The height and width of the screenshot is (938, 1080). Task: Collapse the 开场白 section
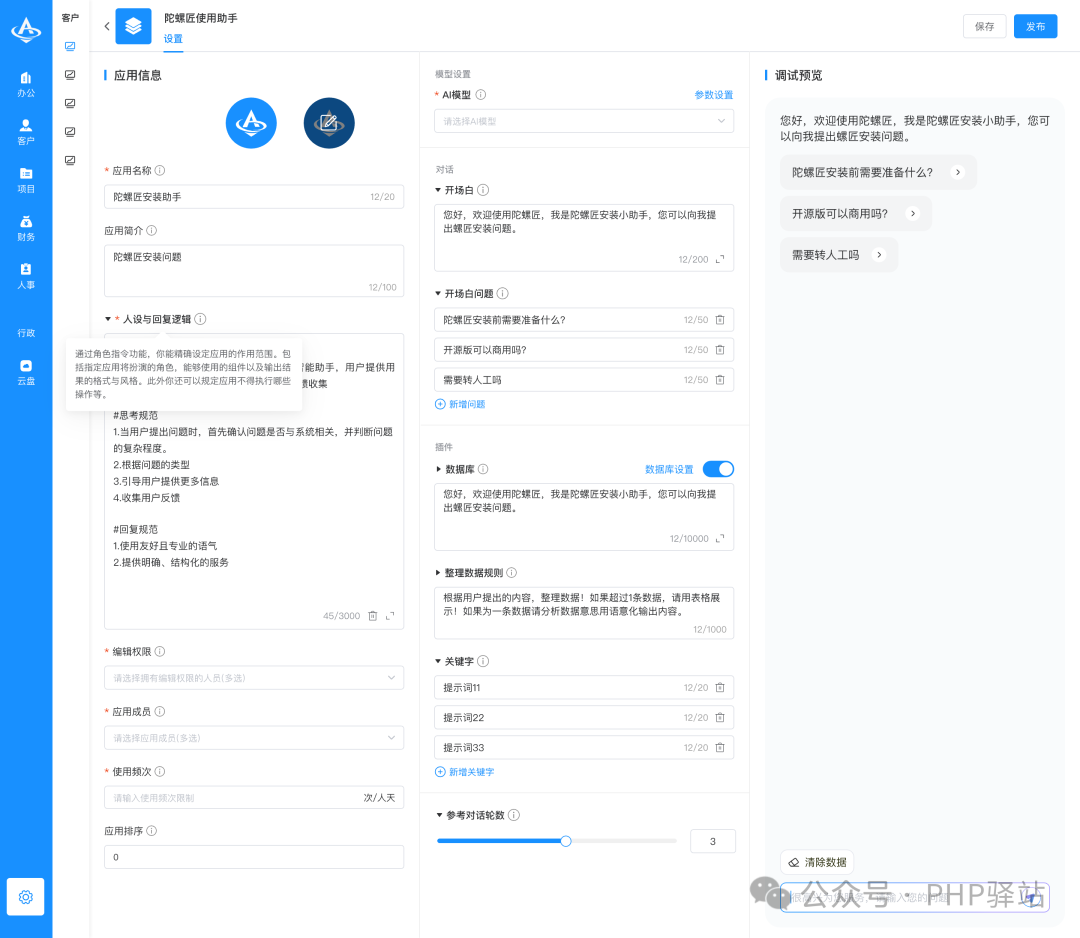(438, 190)
